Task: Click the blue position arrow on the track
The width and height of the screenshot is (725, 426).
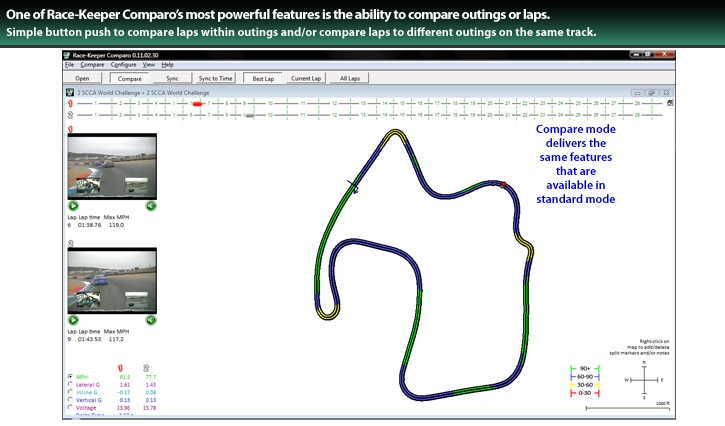Action: point(353,185)
